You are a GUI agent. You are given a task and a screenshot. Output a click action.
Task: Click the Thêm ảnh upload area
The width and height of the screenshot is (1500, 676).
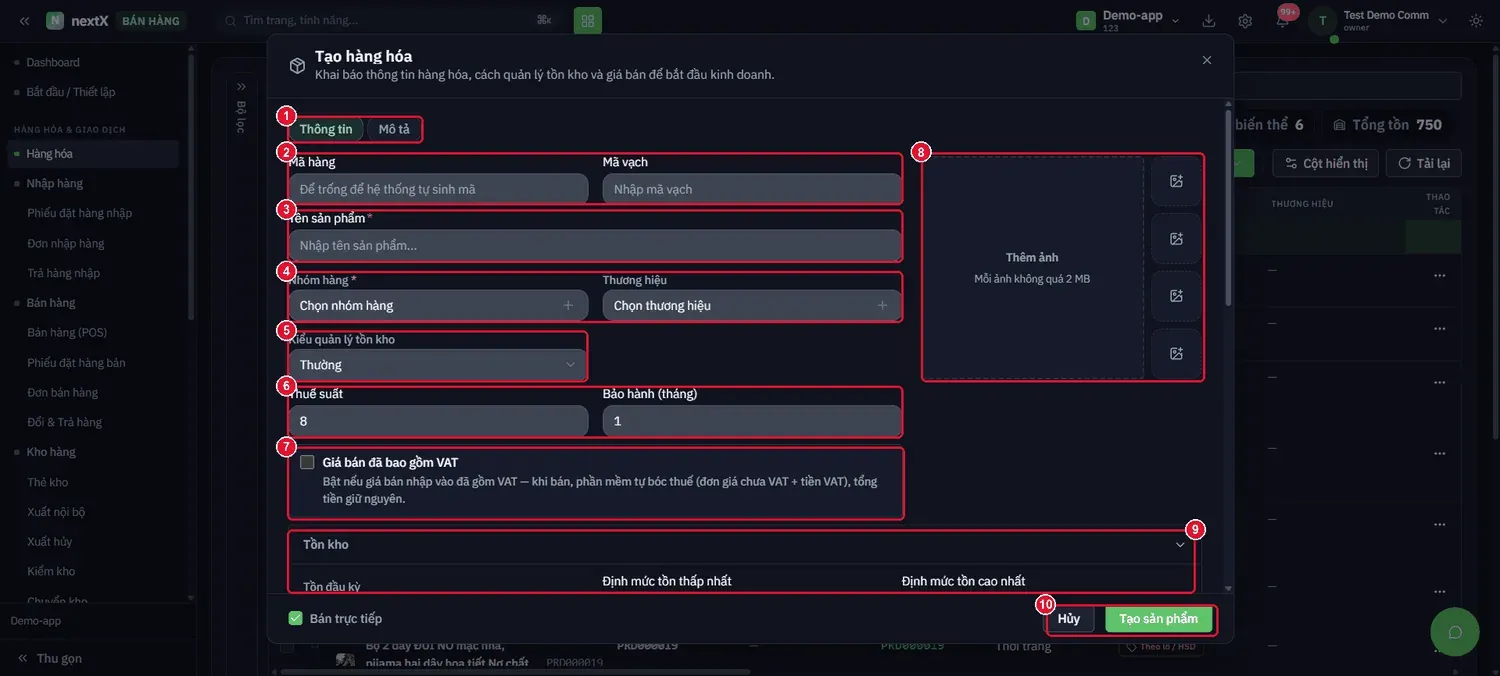coord(1032,268)
